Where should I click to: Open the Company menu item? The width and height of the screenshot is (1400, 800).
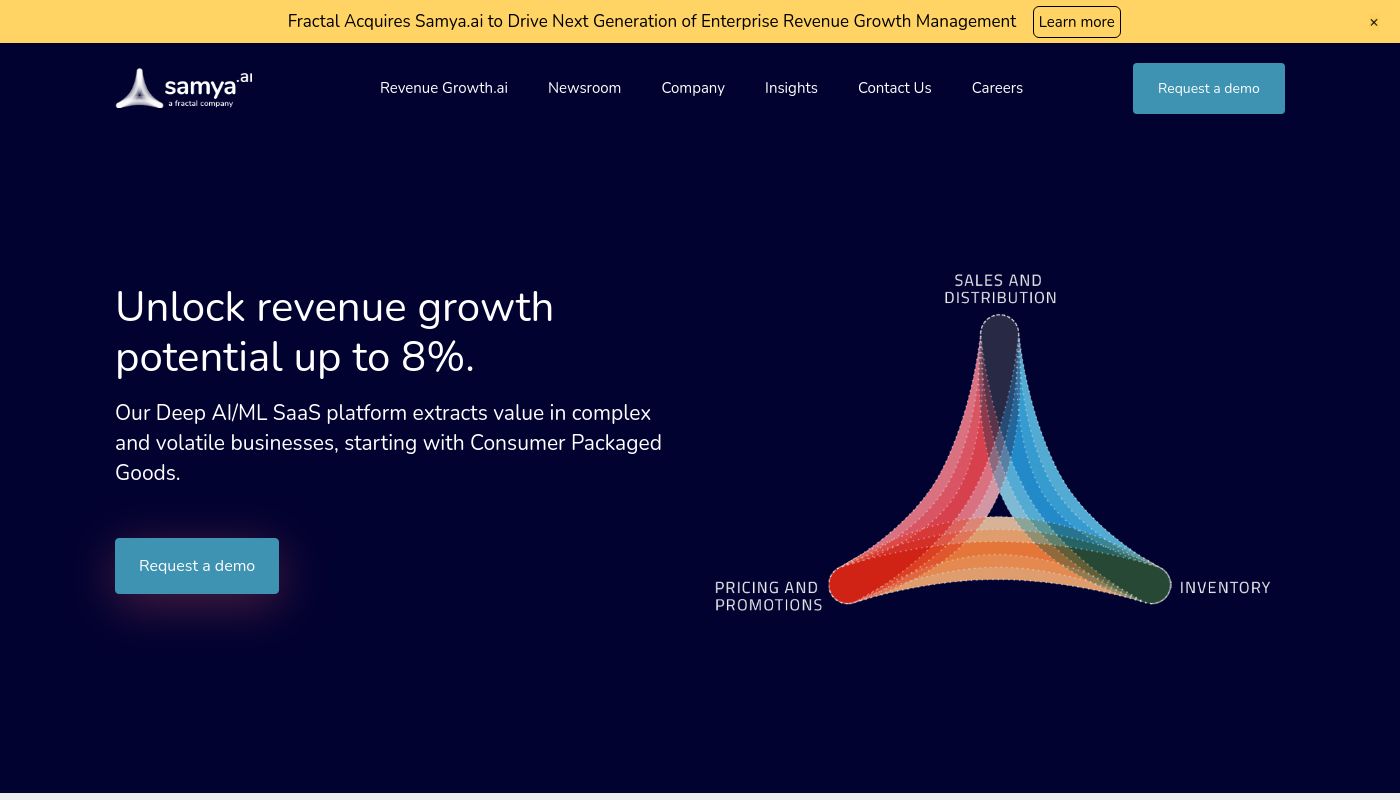693,88
